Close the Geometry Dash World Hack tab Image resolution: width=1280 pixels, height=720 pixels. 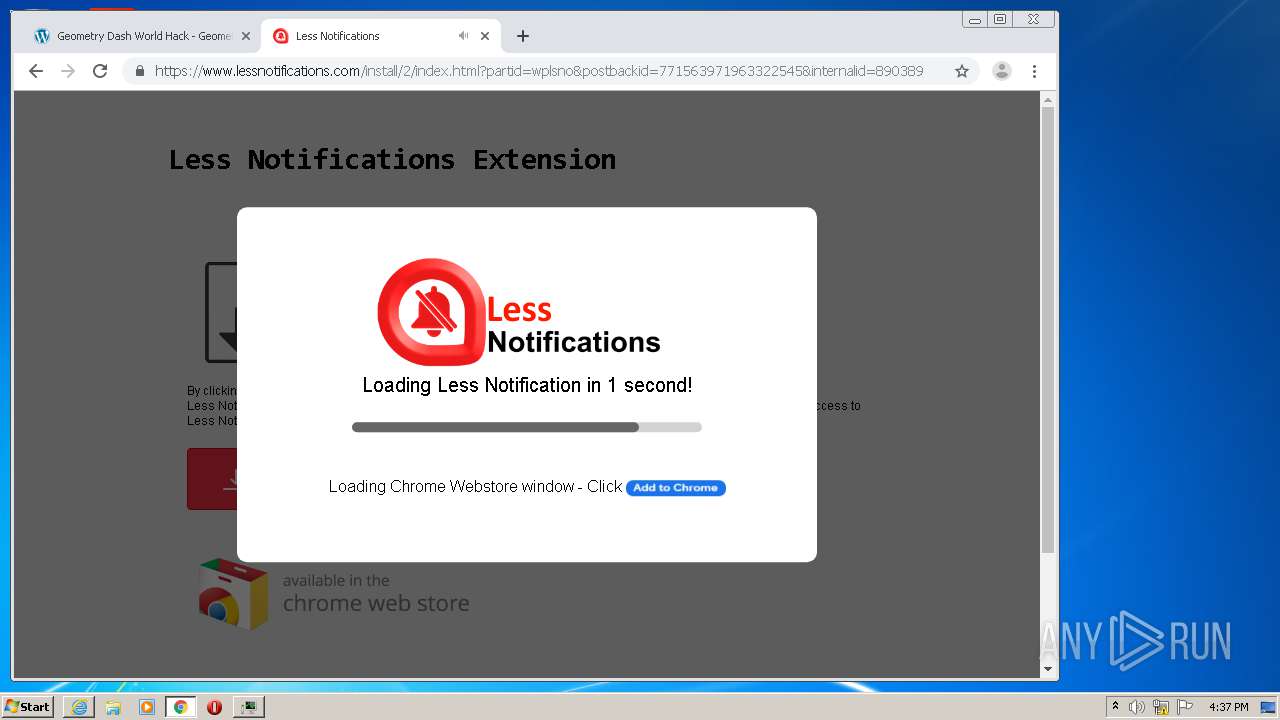(246, 36)
